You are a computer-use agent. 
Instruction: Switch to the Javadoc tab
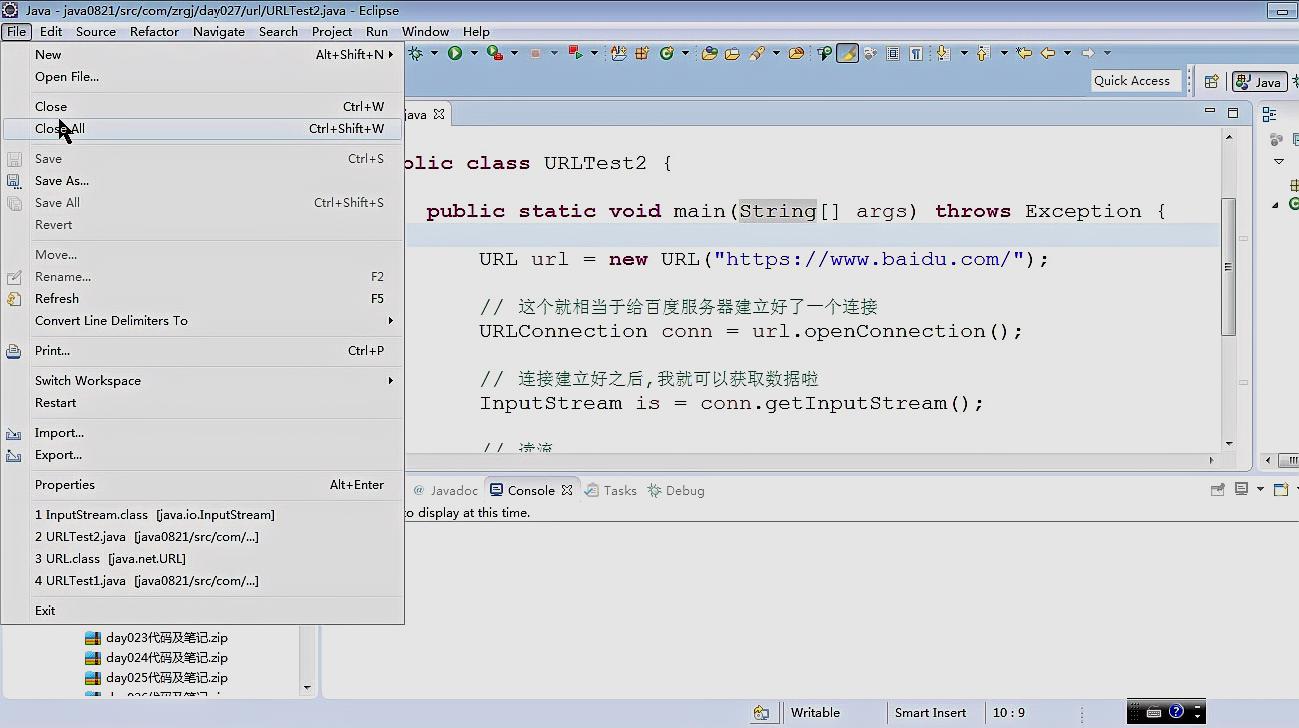[446, 491]
